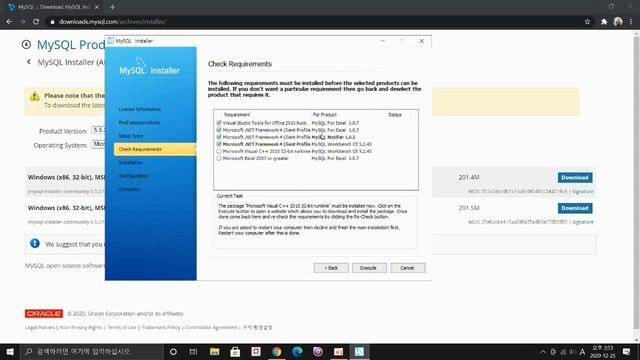Image resolution: width=640 pixels, height=360 pixels.
Task: Expand hidden system tray icons chevron
Action: (x=543, y=351)
